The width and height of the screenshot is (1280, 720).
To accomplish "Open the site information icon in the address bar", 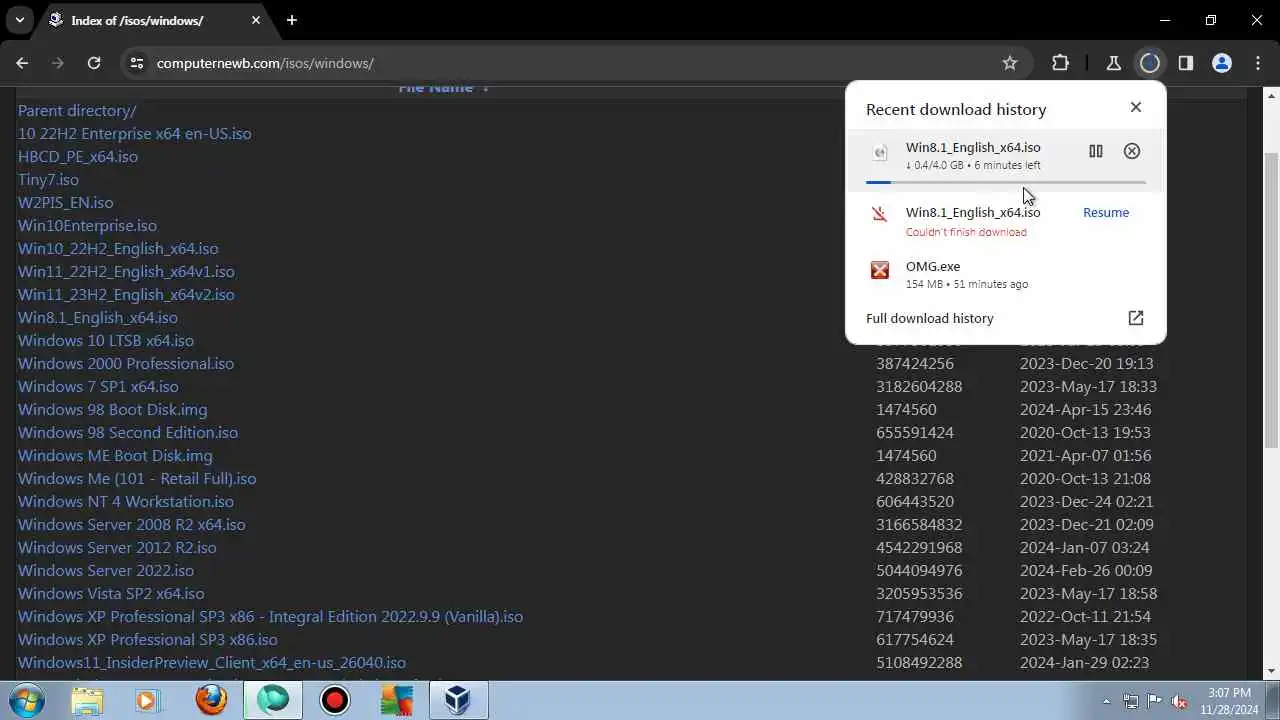I will 137,63.
